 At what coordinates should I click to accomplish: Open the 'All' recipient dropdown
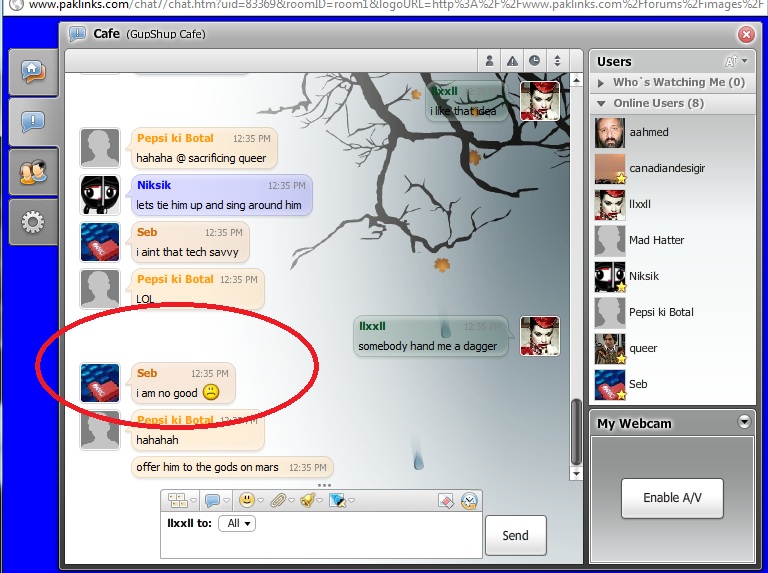[240, 523]
